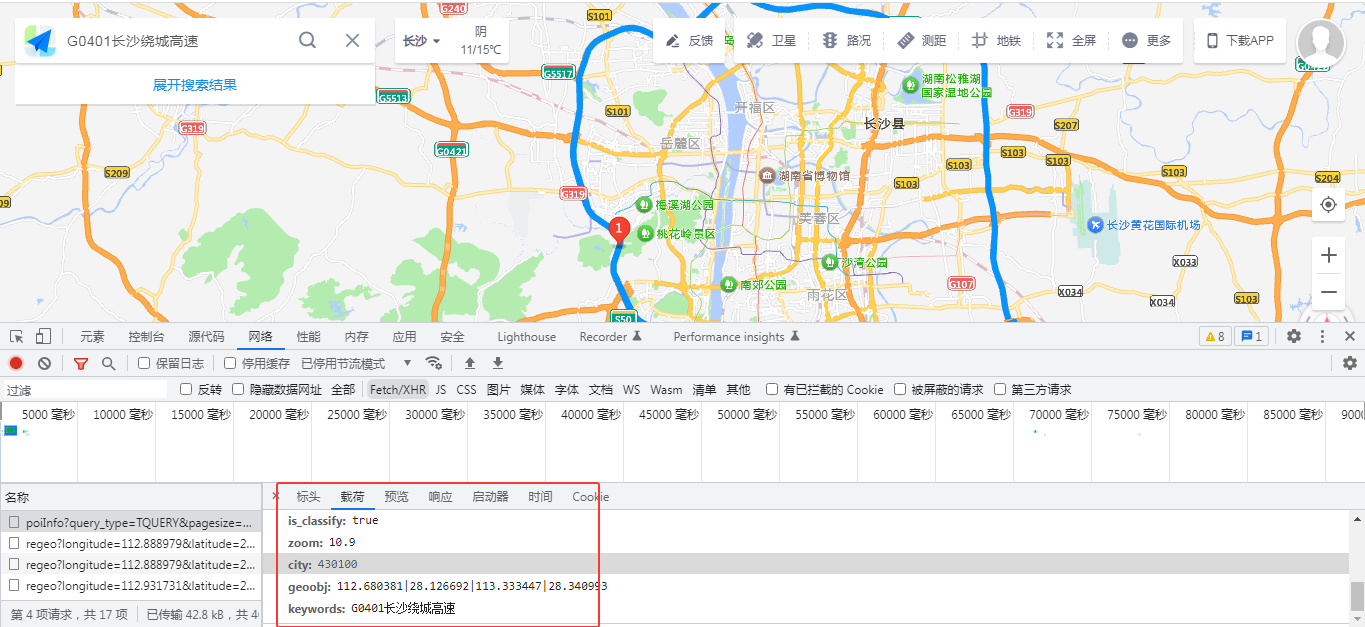Open the 更多 more menu

1146,41
